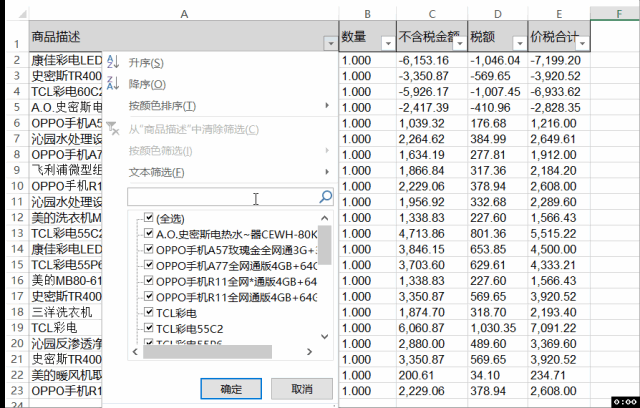Toggle OPPO手机A57玫瑰金 checkbox
The width and height of the screenshot is (640, 408).
click(149, 249)
